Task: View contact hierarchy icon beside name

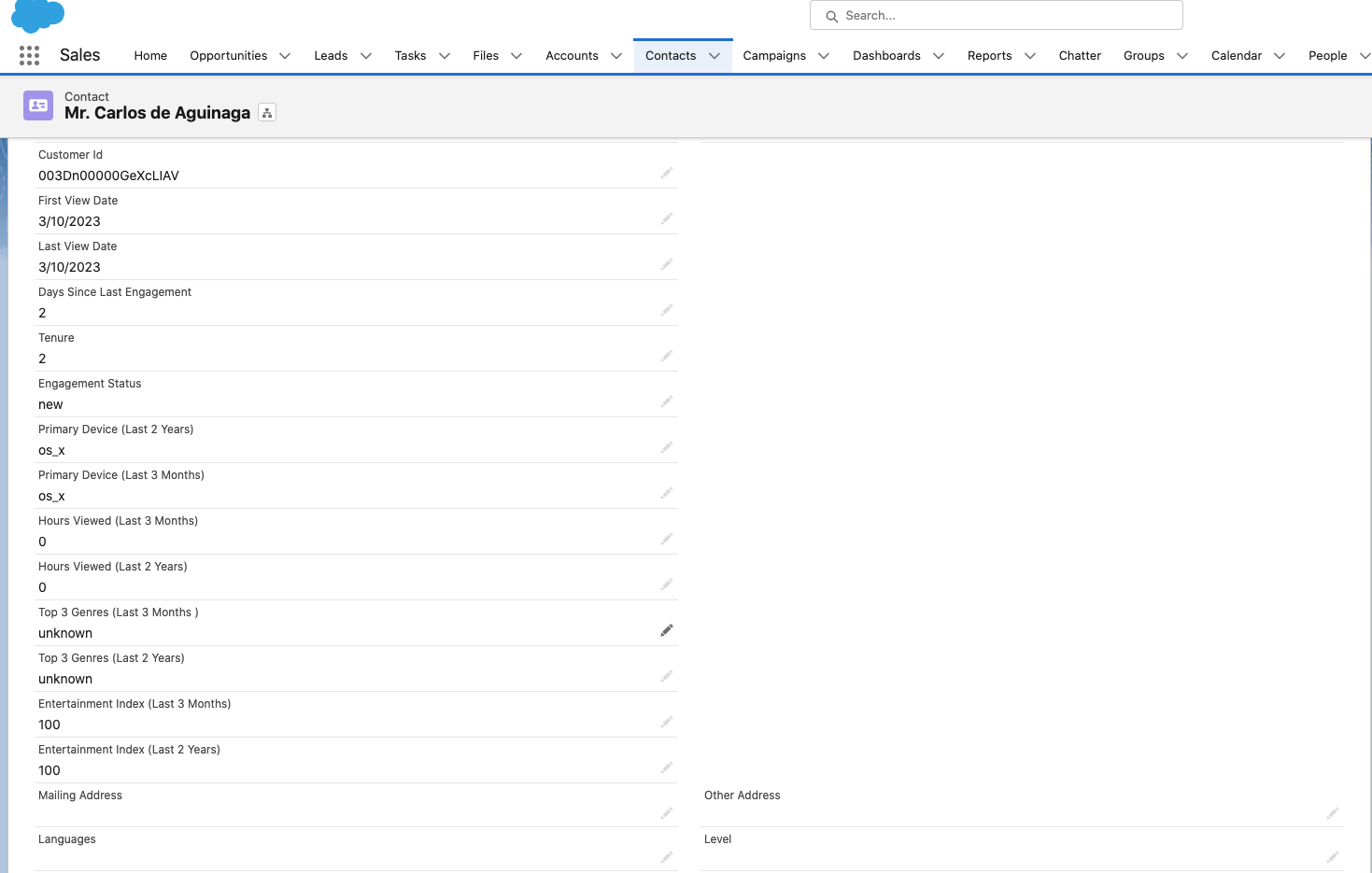Action: coord(267,113)
